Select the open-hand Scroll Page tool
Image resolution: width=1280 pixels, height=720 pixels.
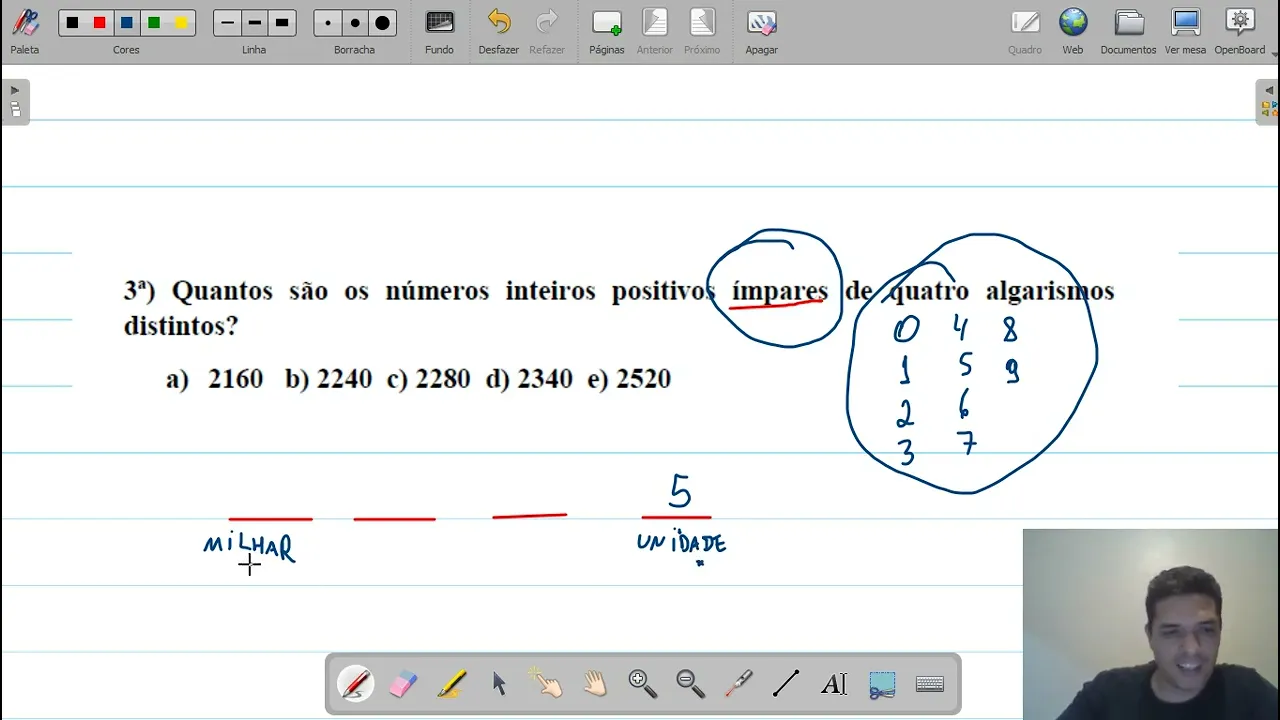coord(595,684)
